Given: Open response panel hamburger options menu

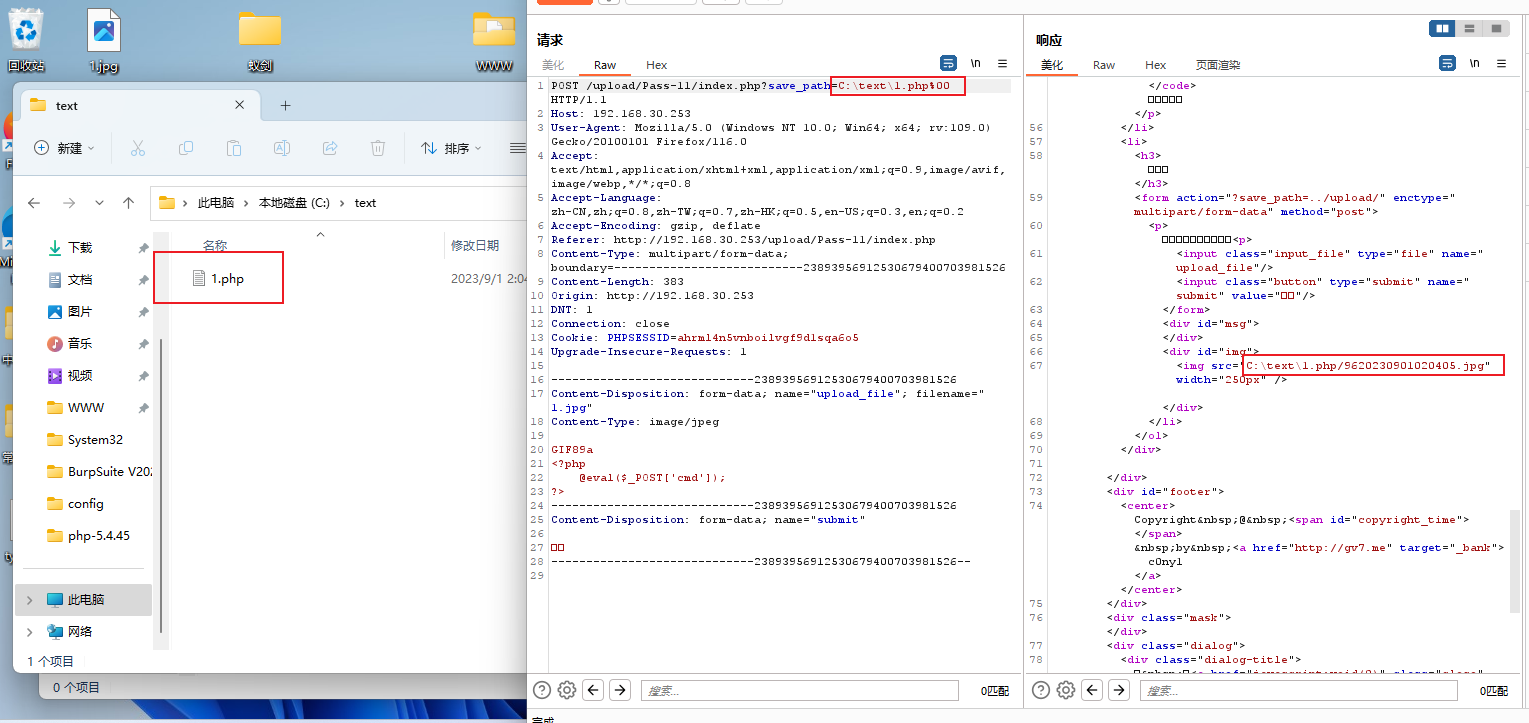Looking at the screenshot, I should (1501, 63).
